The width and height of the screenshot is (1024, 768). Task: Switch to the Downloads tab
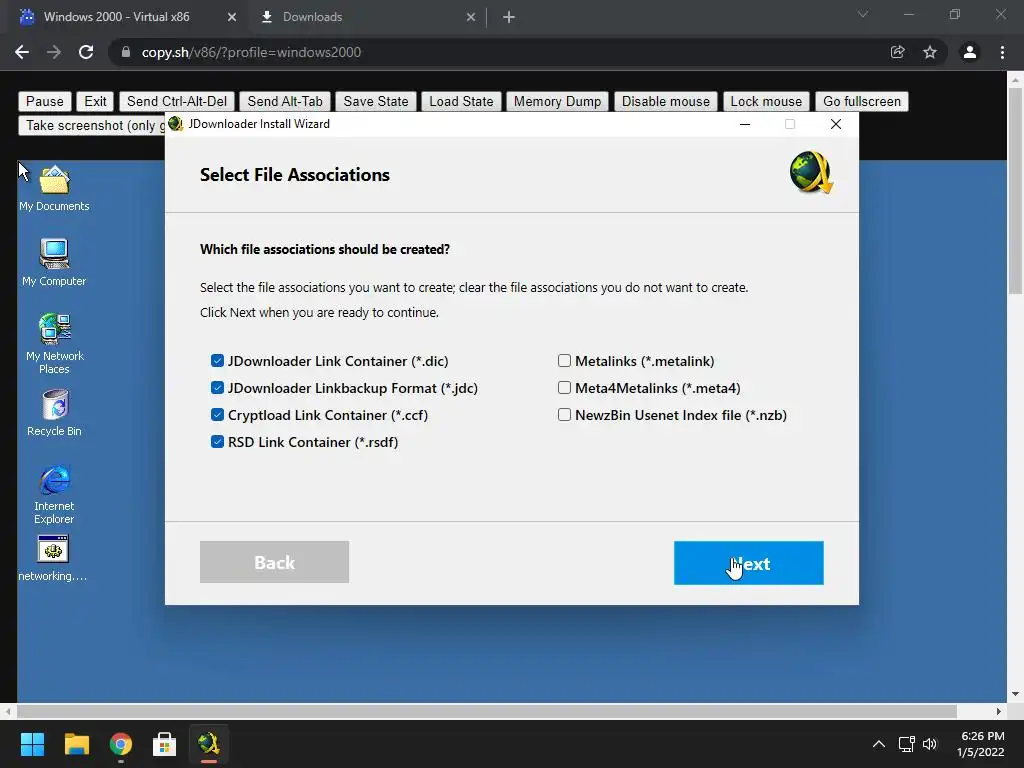(x=366, y=17)
